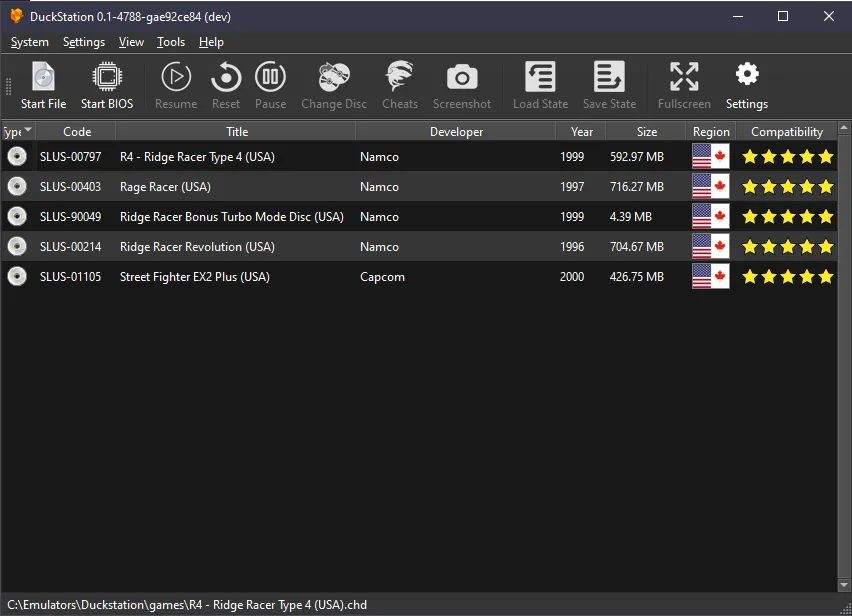Click code SLUS-00403
The width and height of the screenshot is (852, 616).
(x=70, y=187)
